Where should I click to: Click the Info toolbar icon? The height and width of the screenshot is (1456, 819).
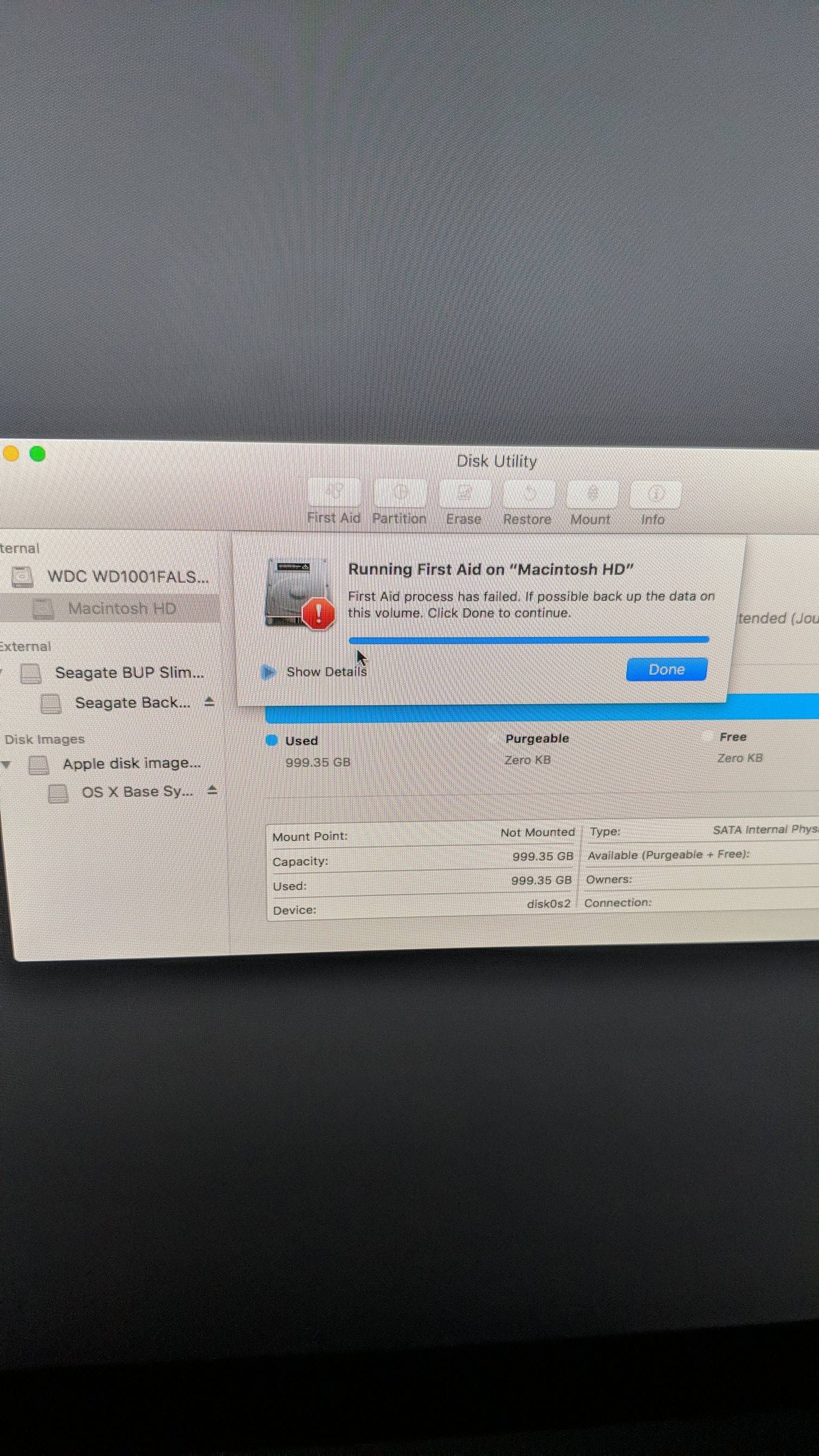[654, 495]
